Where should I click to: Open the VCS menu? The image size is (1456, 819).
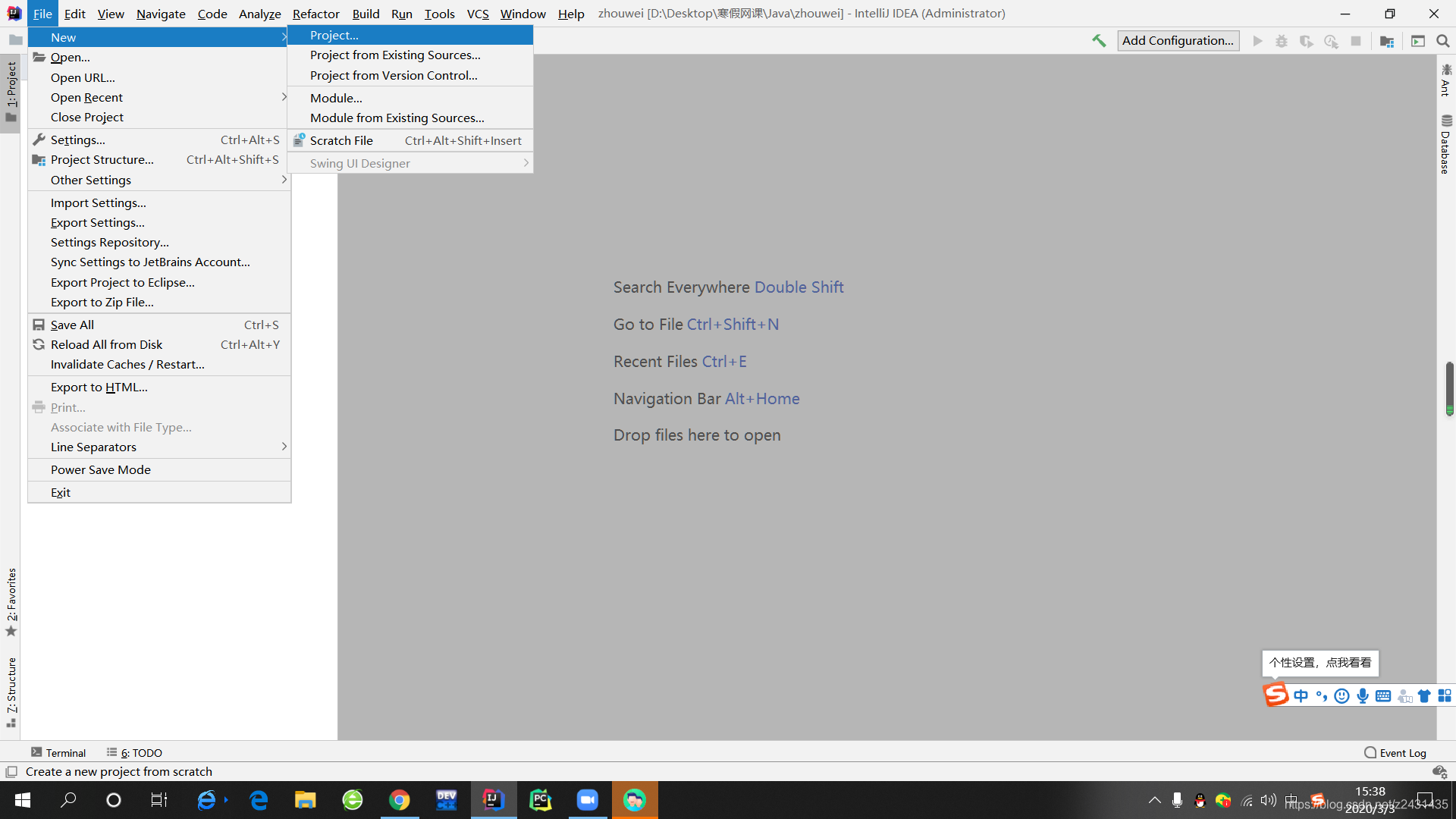pyautogui.click(x=478, y=14)
